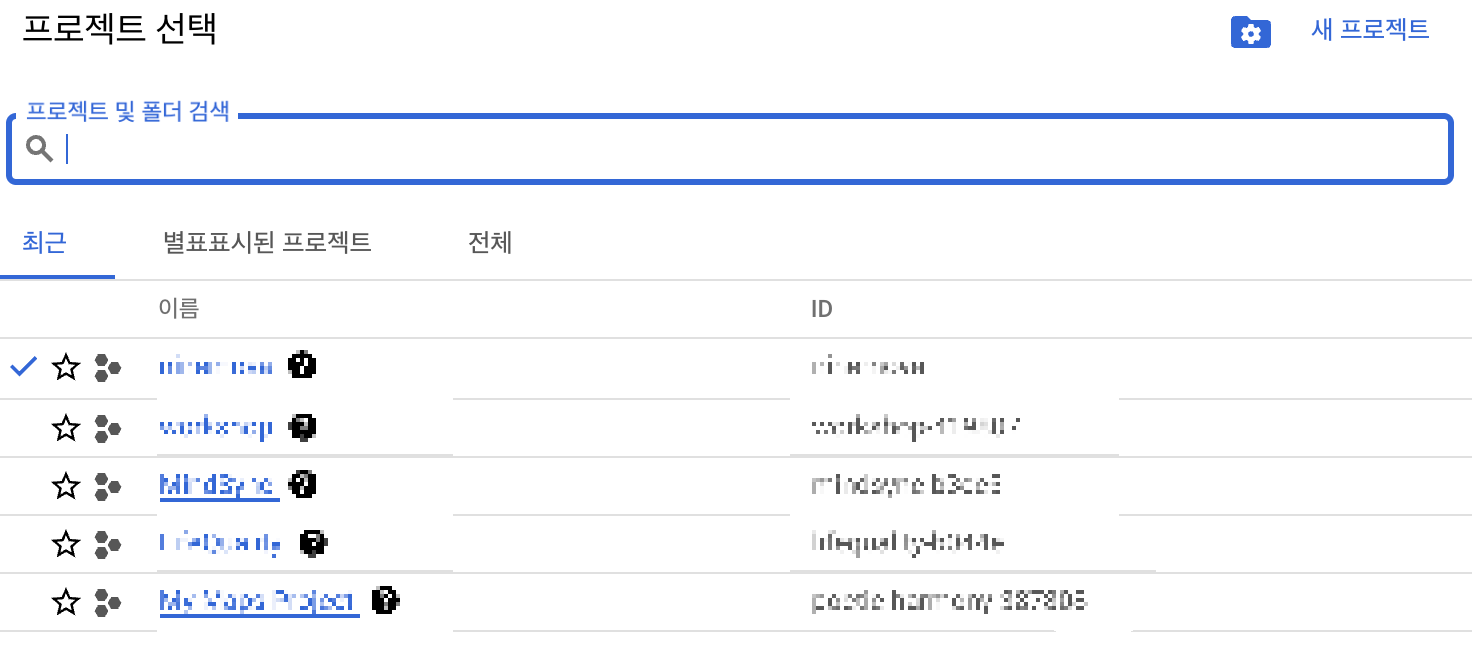
Task: Click the magnifier icon in the search box
Action: (40, 149)
